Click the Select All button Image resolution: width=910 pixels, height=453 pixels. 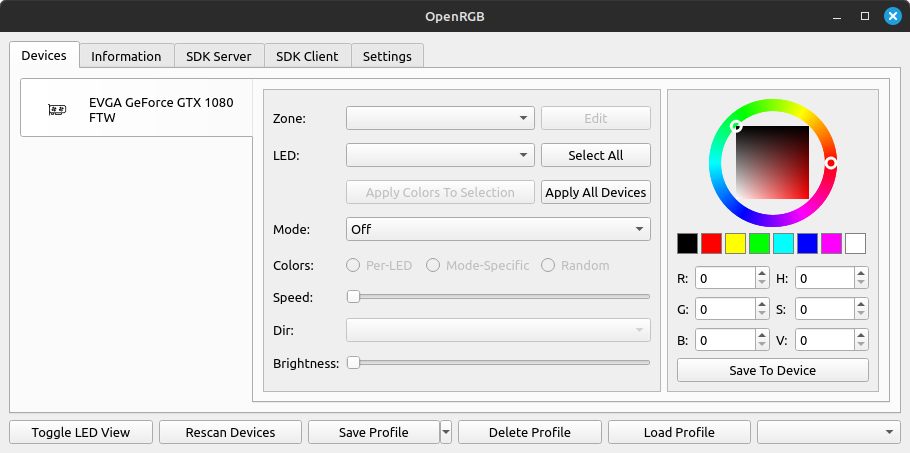pyautogui.click(x=596, y=155)
